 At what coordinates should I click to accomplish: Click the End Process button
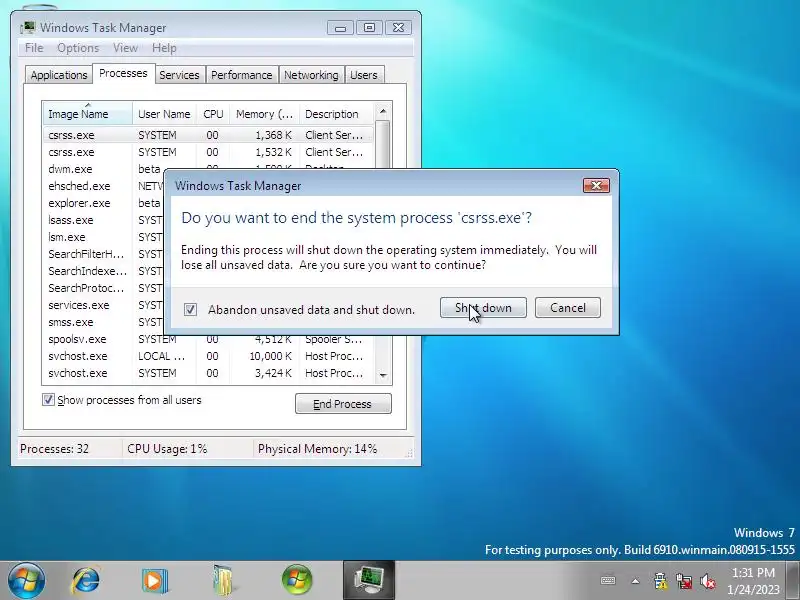coord(343,404)
